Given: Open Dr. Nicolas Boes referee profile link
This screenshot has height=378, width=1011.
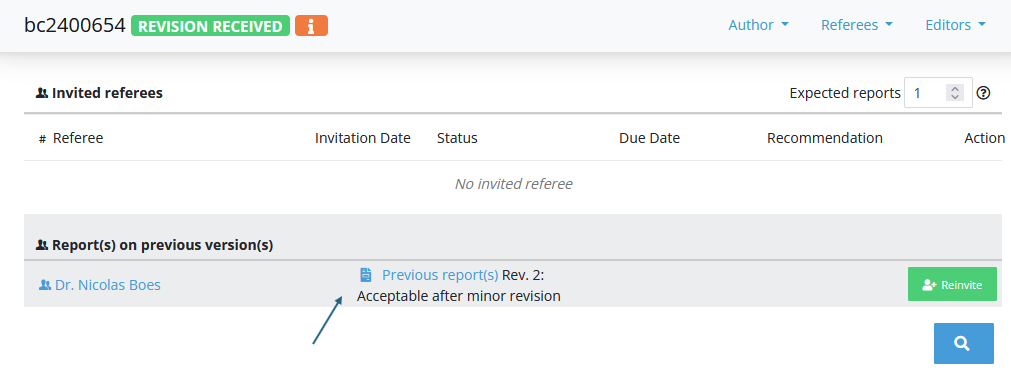Looking at the screenshot, I should (x=108, y=284).
